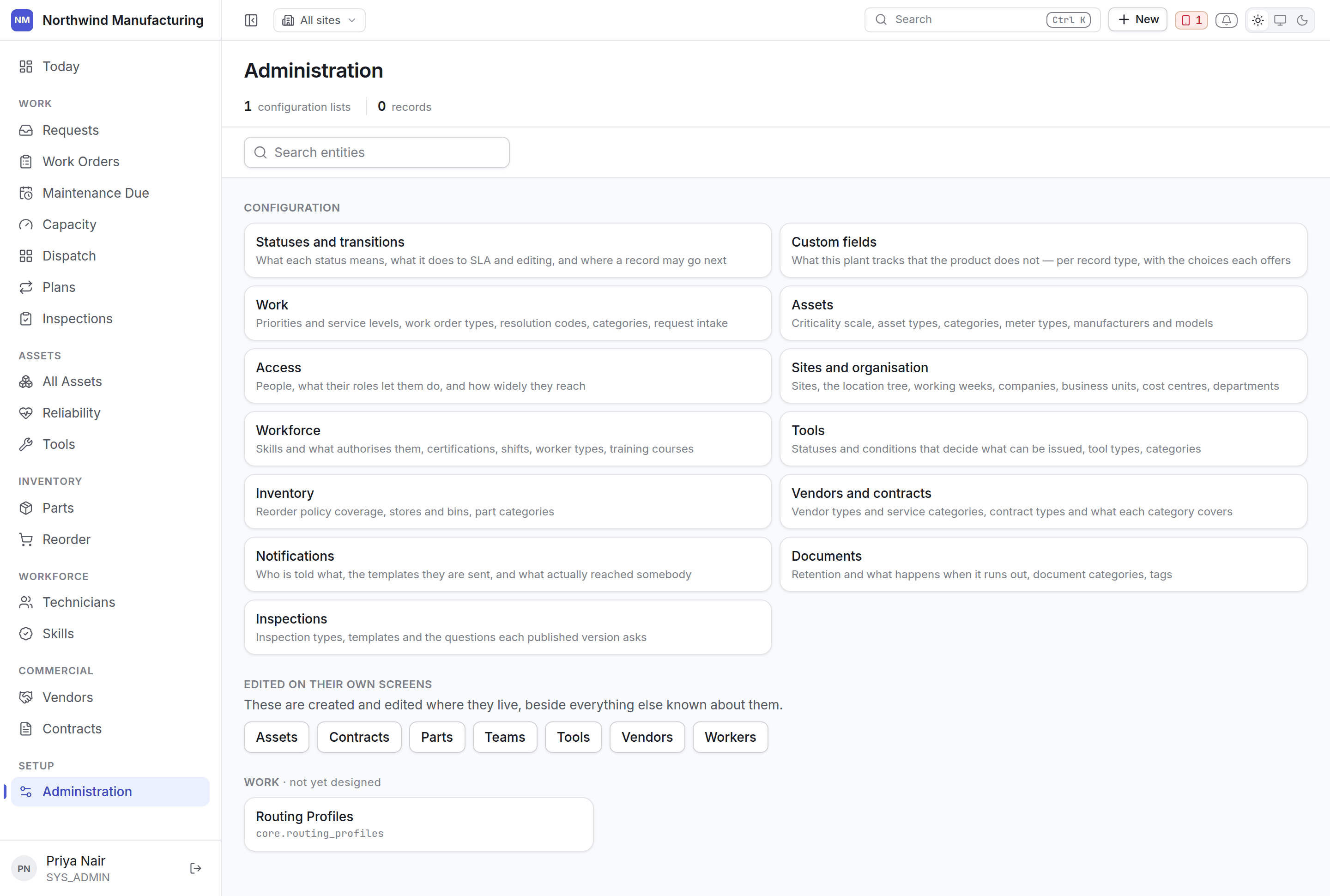The height and width of the screenshot is (896, 1330).
Task: Click the Reliability heart-pulse icon
Action: pos(26,413)
